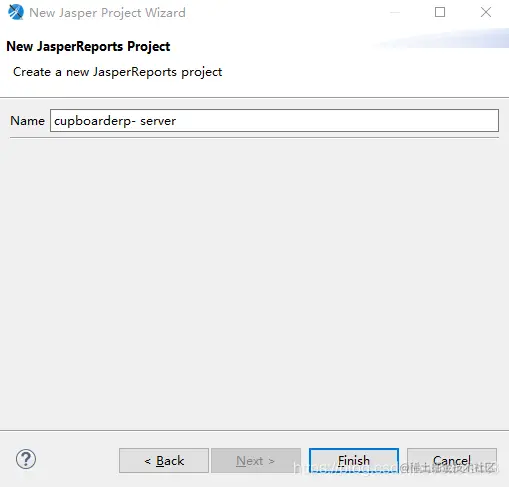The image size is (509, 487).
Task: Click the 'New JasperReports Project' heading
Action: click(88, 46)
